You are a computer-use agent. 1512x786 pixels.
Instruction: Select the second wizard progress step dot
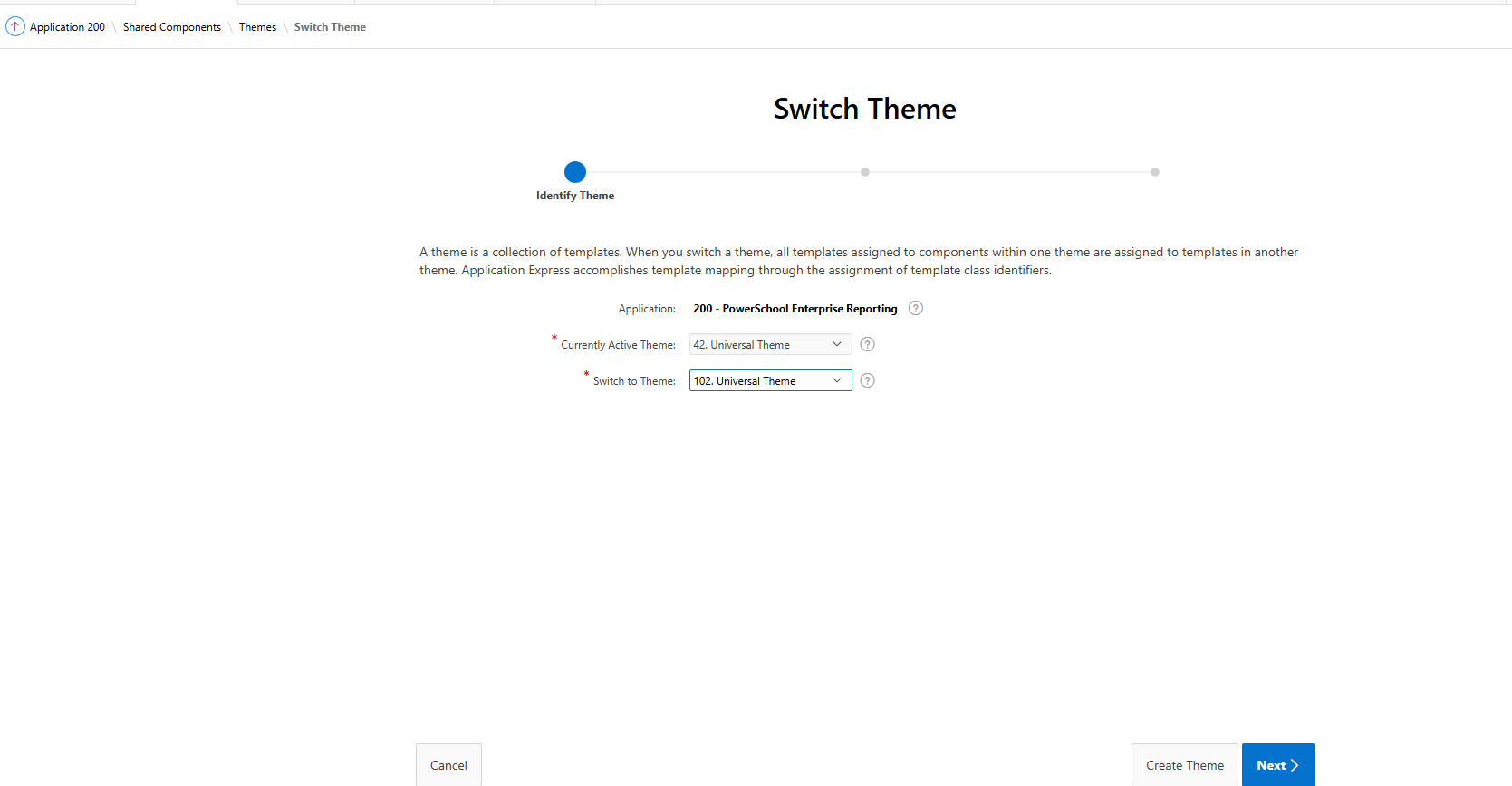865,172
